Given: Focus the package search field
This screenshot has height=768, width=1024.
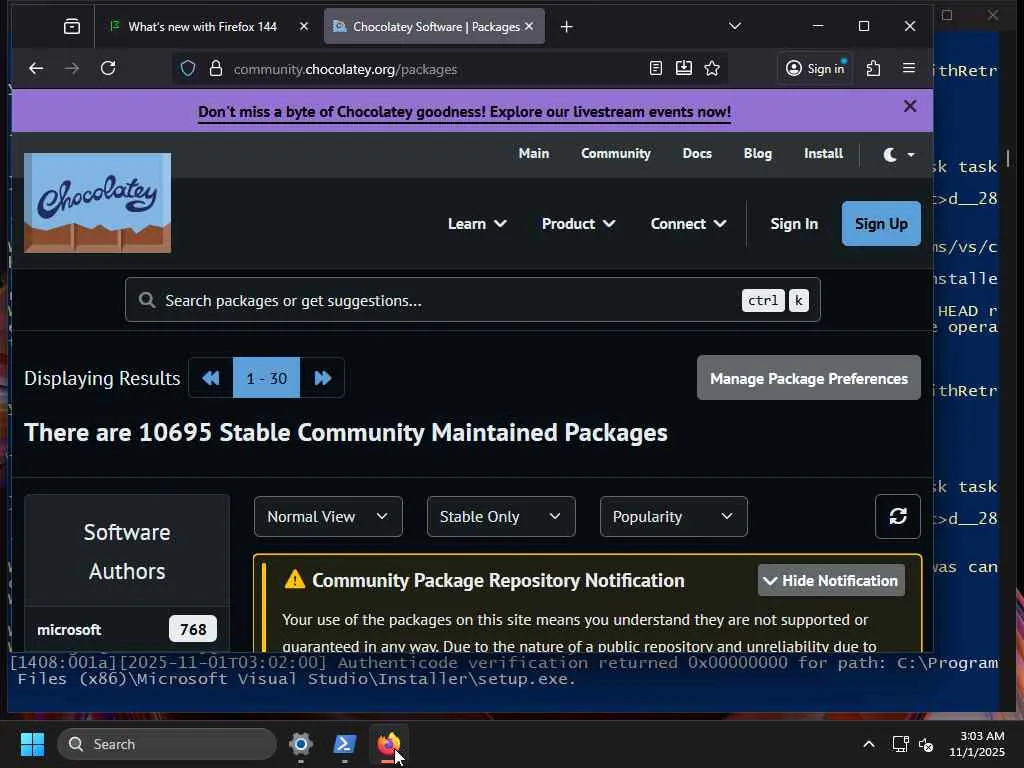Looking at the screenshot, I should (x=472, y=300).
